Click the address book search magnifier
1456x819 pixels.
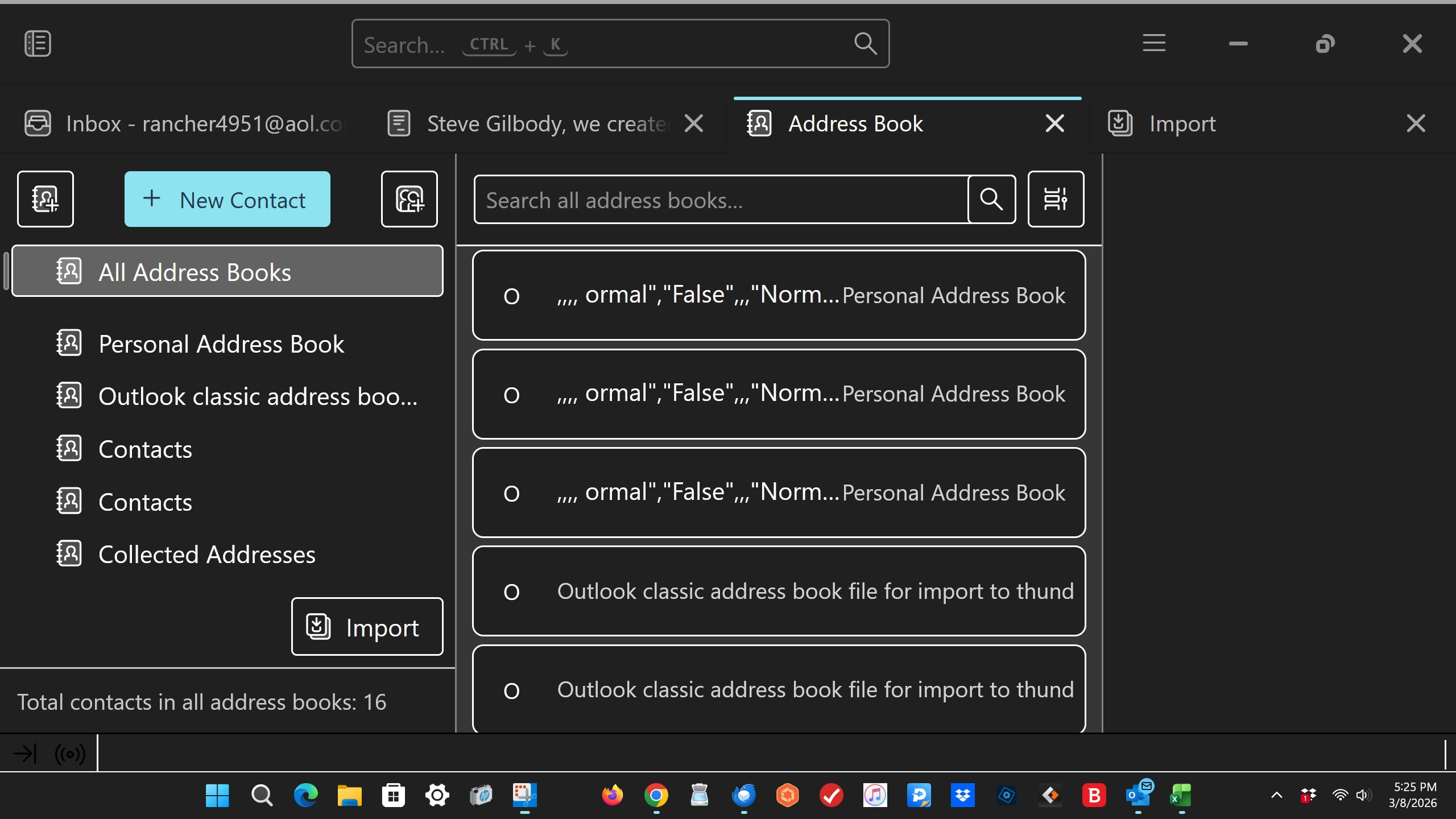point(991,199)
